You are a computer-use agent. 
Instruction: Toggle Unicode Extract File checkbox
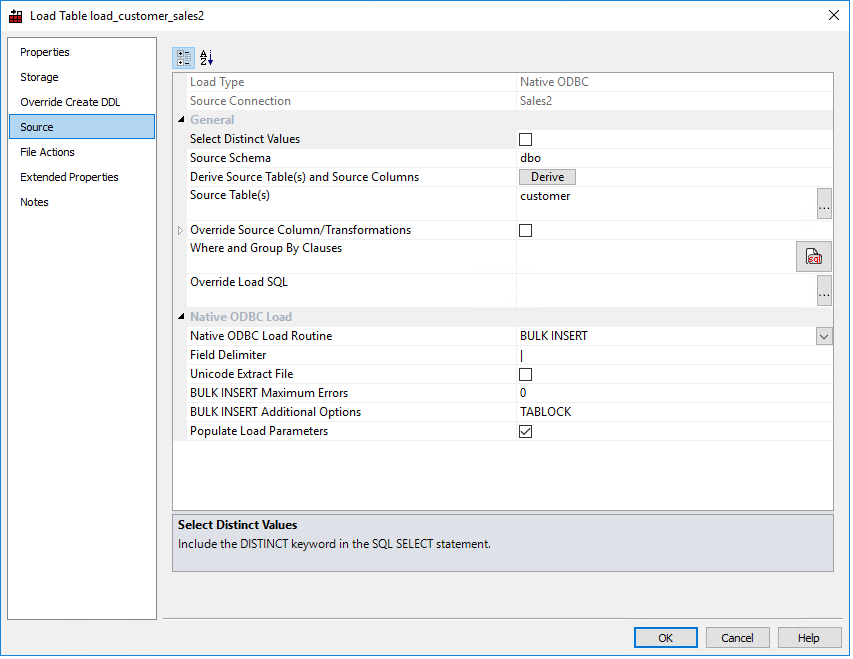525,374
